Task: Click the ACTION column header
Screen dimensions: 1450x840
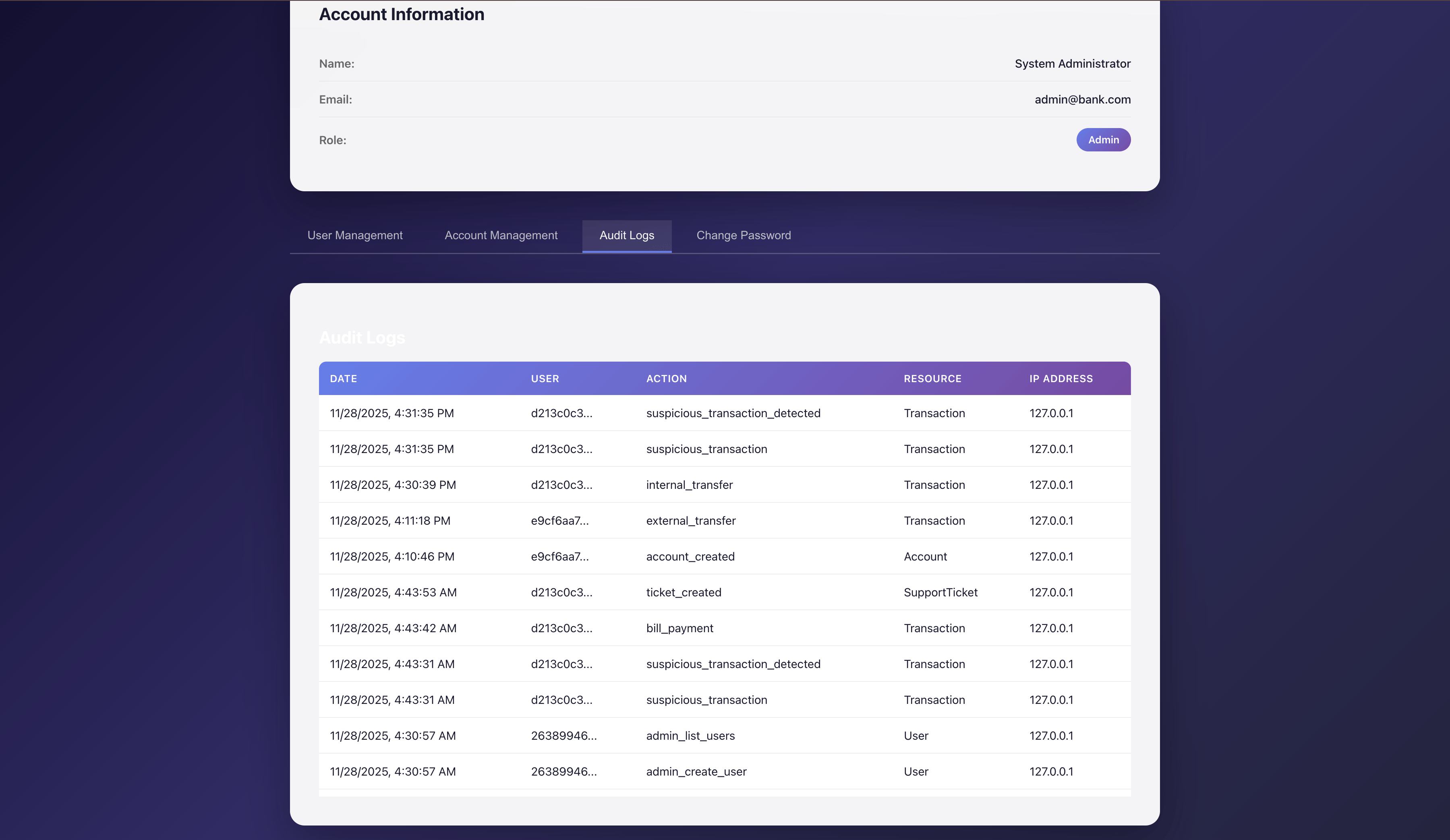Action: pyautogui.click(x=666, y=379)
